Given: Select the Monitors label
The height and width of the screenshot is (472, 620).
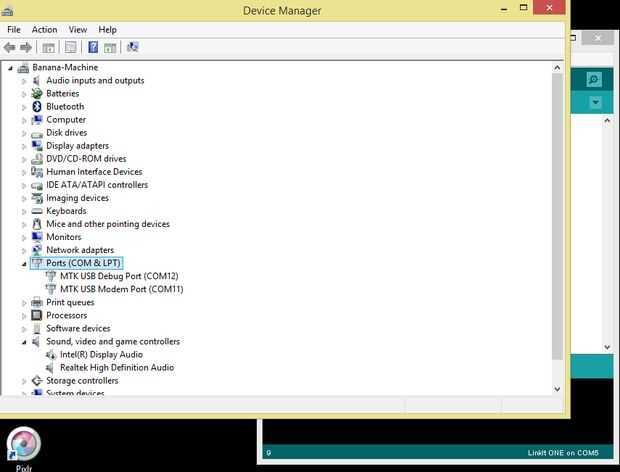Looking at the screenshot, I should coord(64,237).
